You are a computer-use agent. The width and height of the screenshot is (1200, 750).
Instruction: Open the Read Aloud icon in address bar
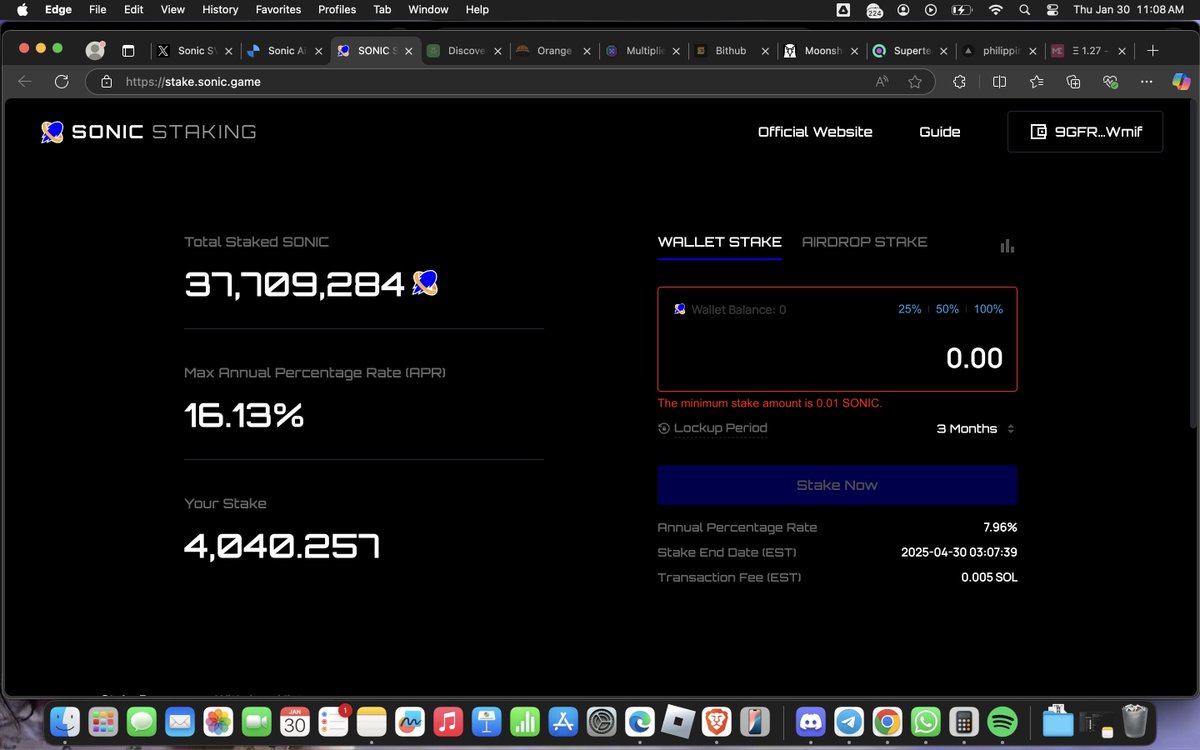pyautogui.click(x=882, y=82)
